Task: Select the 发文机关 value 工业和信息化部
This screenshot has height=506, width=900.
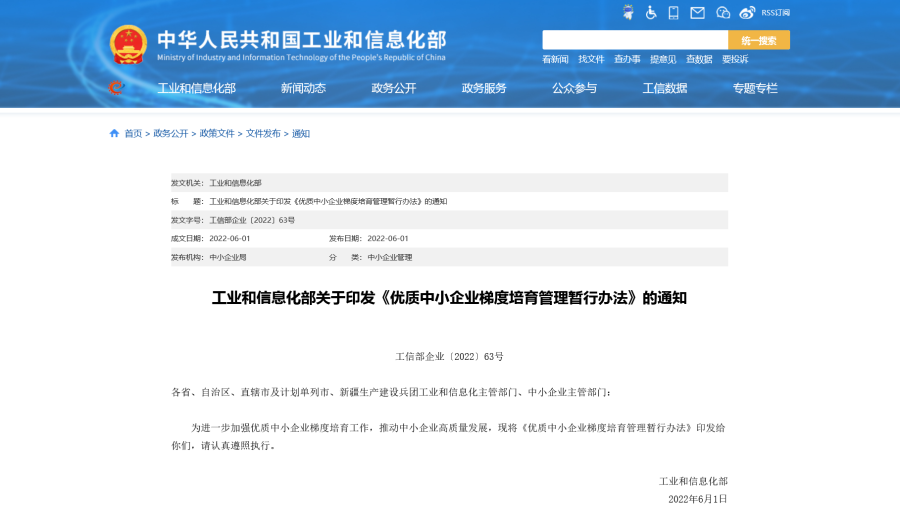Action: pyautogui.click(x=235, y=183)
